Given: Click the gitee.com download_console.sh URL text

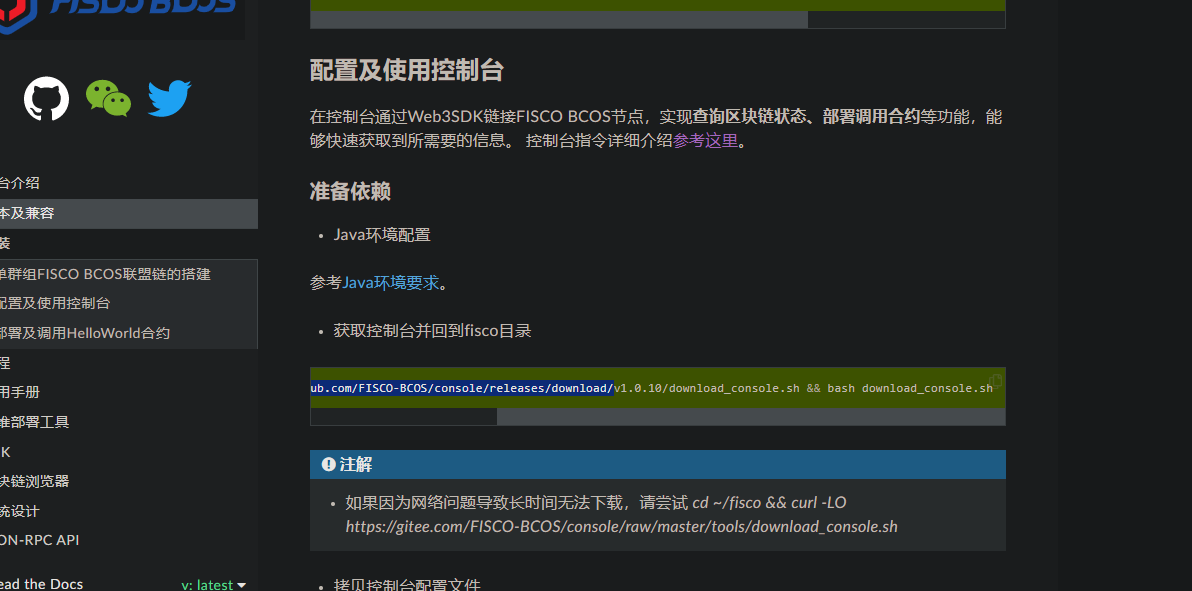Looking at the screenshot, I should pyautogui.click(x=622, y=526).
